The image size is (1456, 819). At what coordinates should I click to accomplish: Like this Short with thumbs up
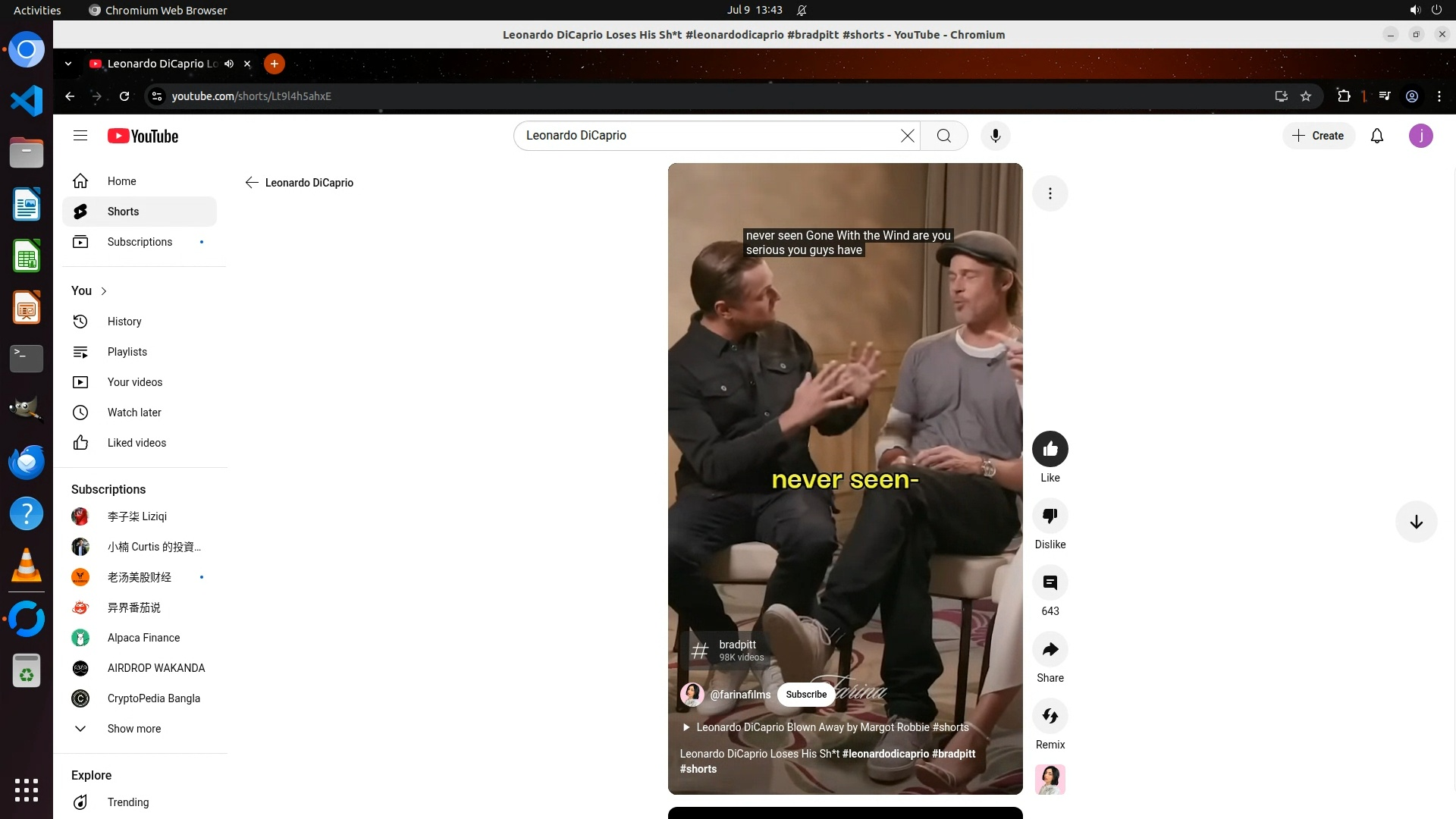click(1050, 449)
